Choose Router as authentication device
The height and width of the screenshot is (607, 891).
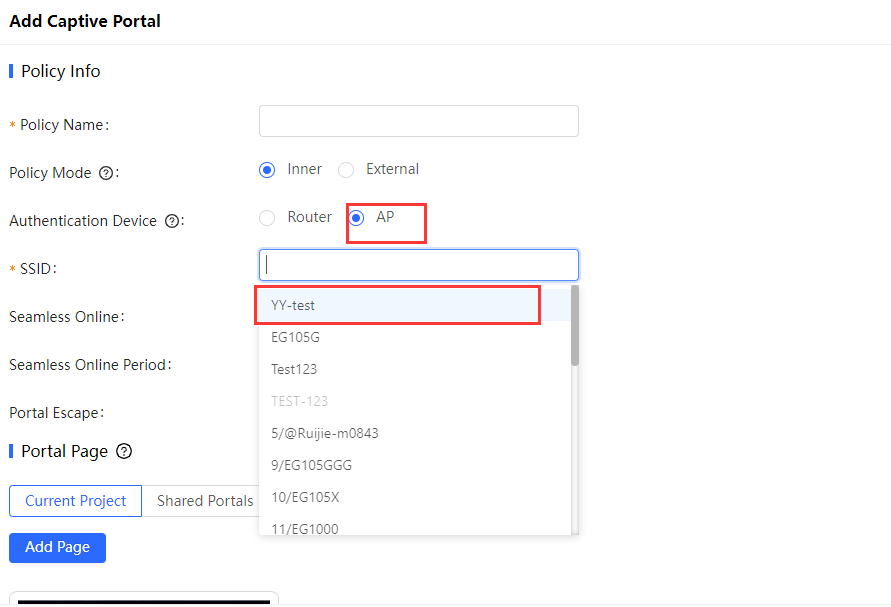(267, 218)
